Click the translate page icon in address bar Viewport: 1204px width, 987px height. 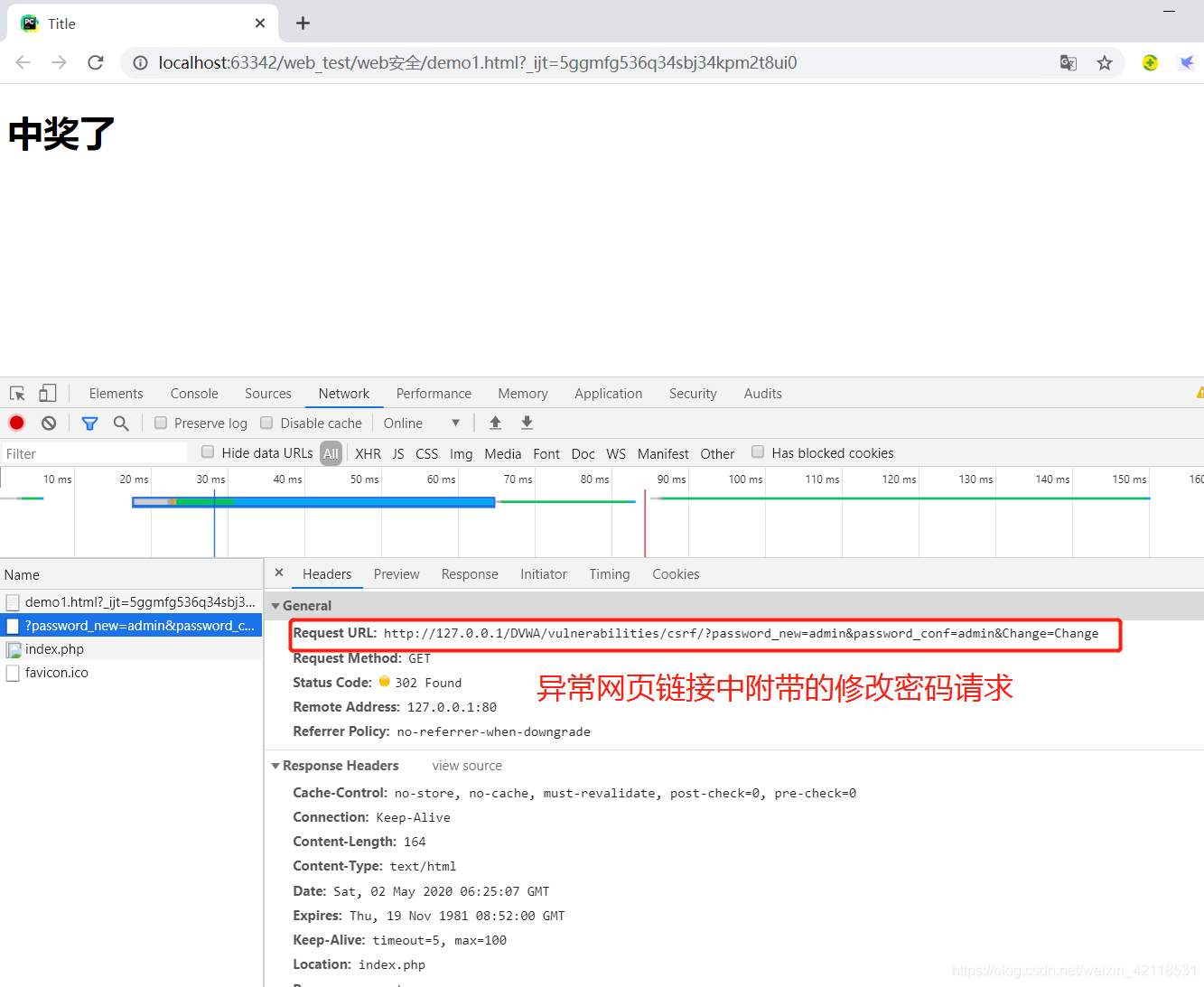[1068, 62]
